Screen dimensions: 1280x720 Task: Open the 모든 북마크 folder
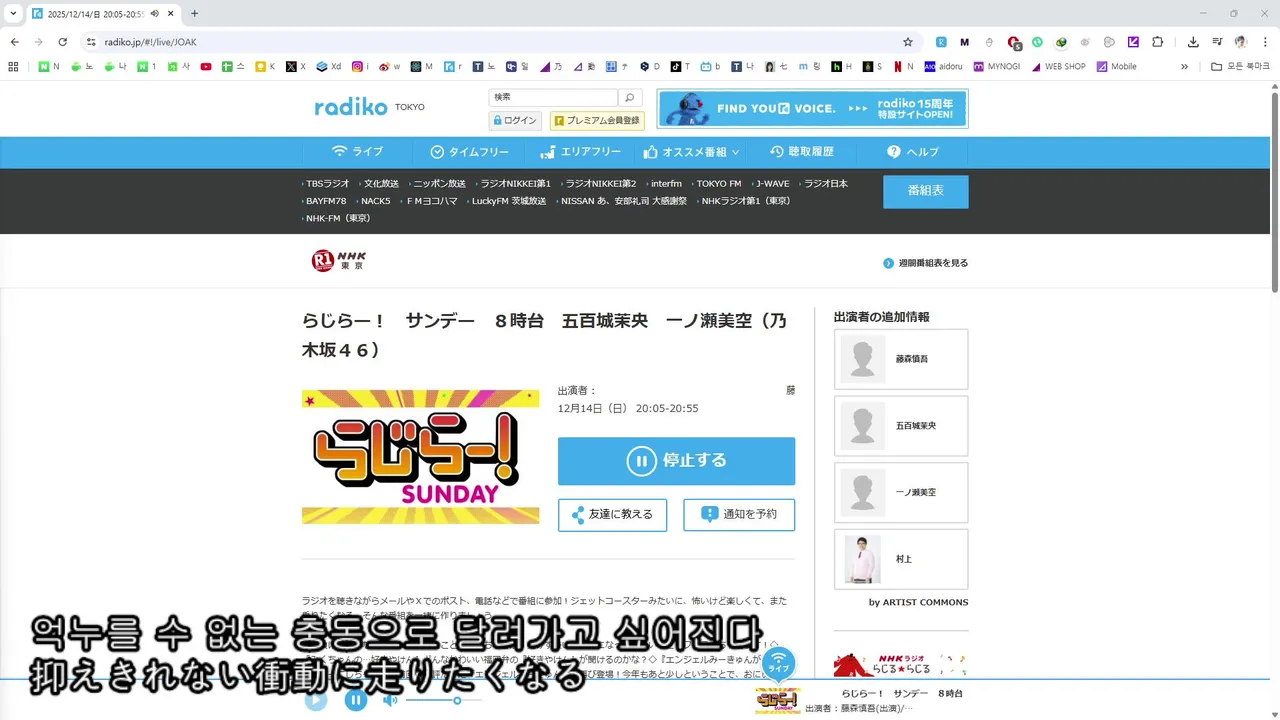1240,67
